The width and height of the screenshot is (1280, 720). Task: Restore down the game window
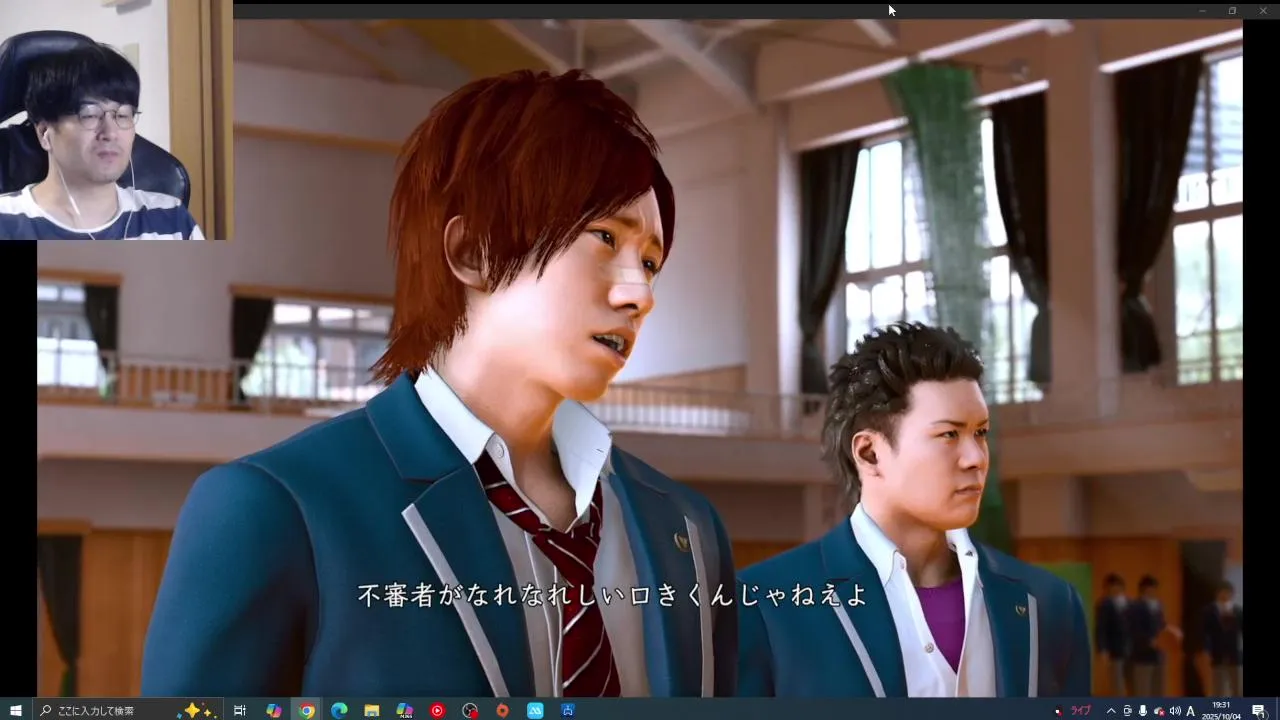tap(1232, 11)
